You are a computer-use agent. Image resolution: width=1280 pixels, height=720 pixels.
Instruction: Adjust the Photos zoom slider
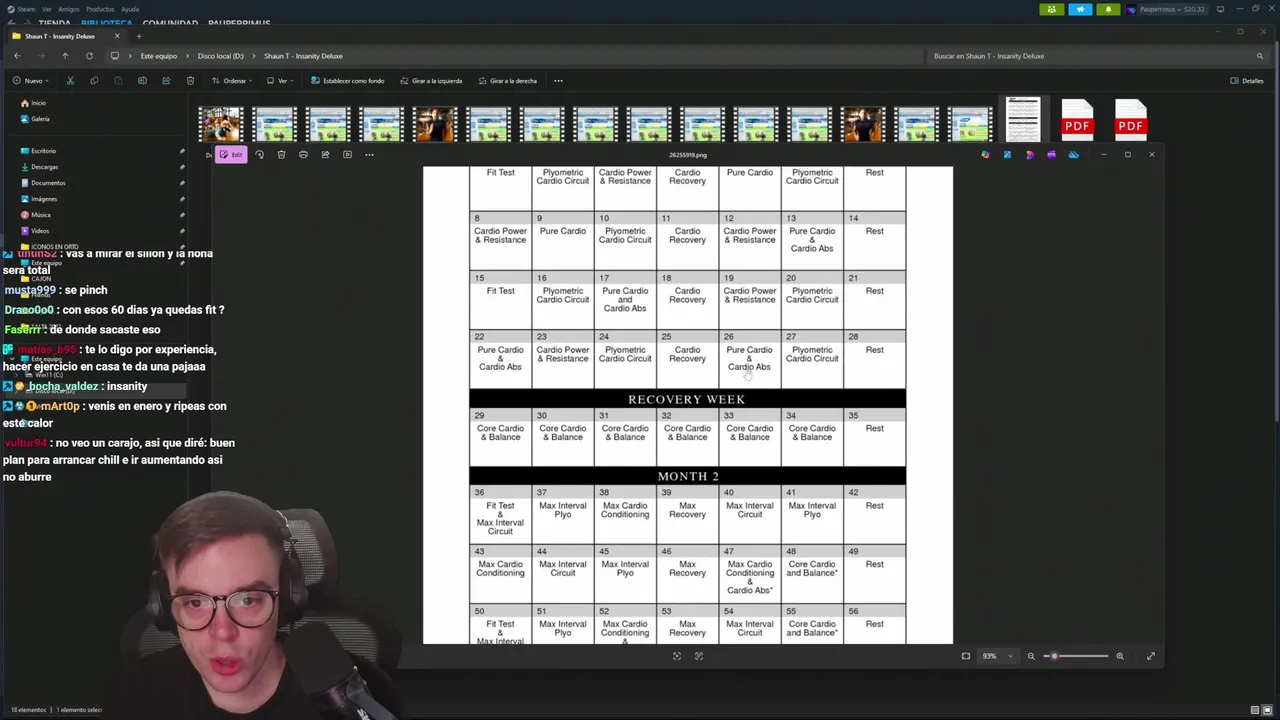click(x=1076, y=656)
